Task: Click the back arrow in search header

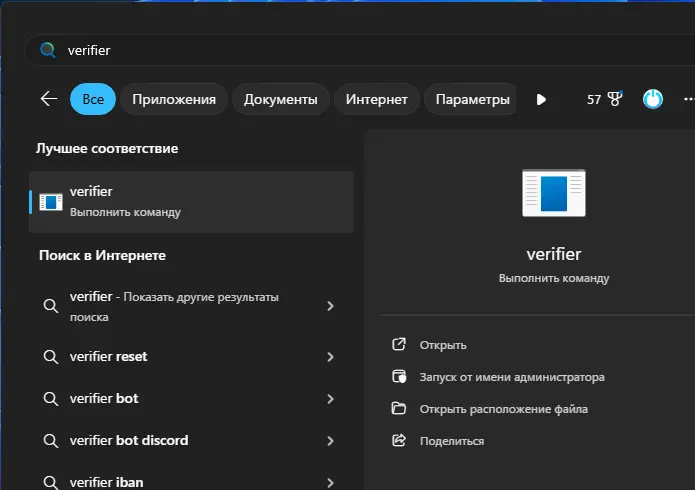Action: coord(48,99)
